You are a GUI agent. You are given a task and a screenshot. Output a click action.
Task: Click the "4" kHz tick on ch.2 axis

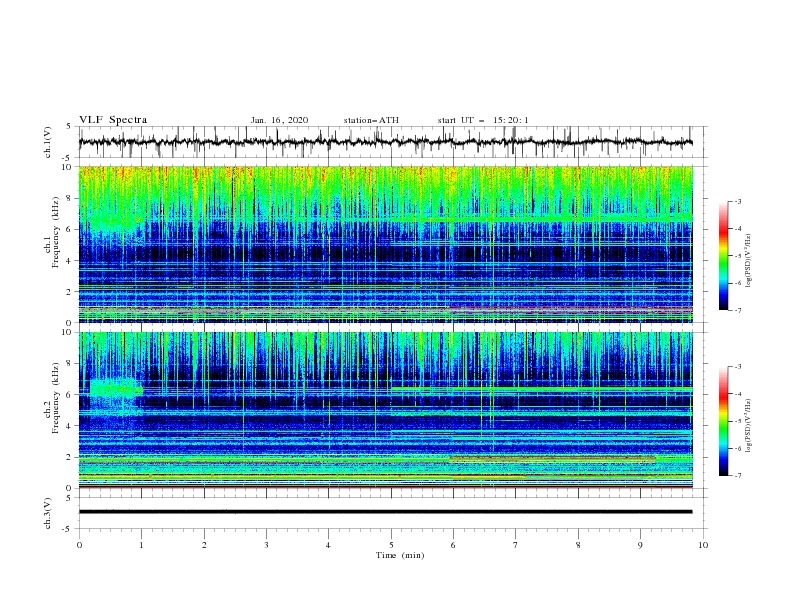(70, 426)
